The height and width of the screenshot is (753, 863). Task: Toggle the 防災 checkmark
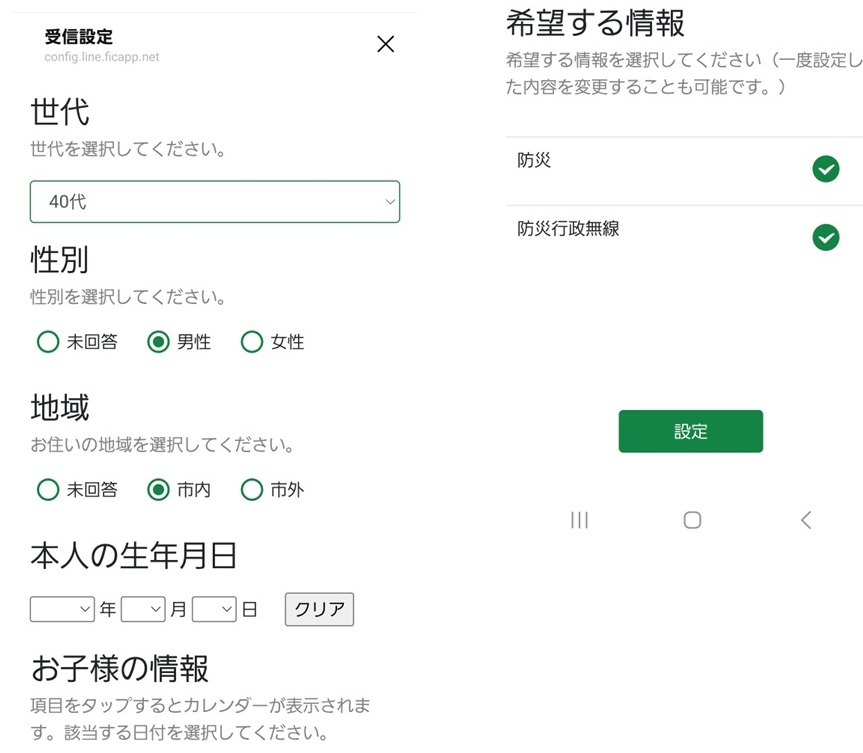pos(826,169)
